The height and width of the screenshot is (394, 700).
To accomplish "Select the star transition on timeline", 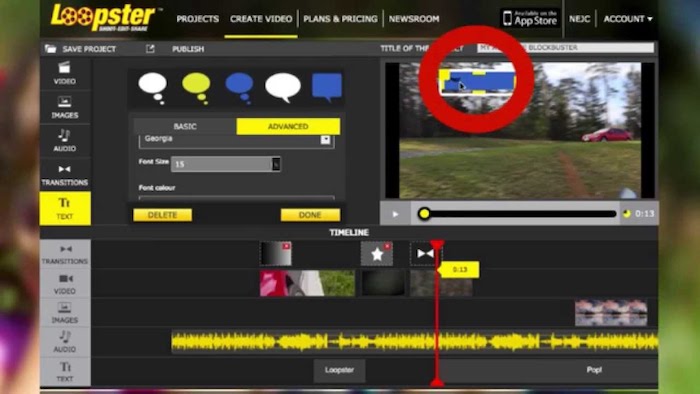I will click(x=377, y=253).
